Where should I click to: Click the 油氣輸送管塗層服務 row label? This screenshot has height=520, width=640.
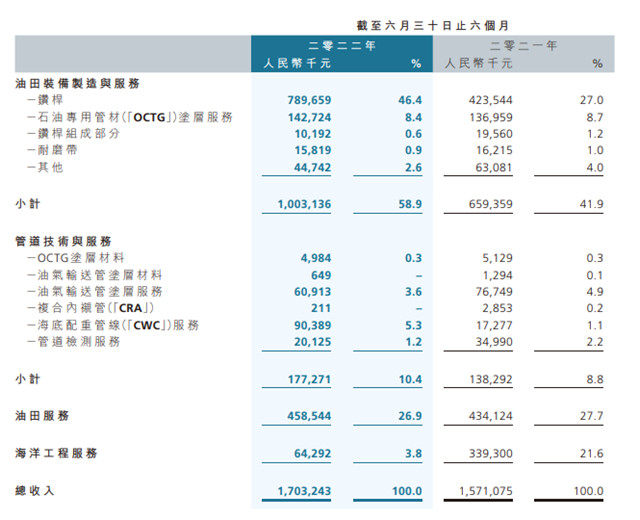[x=95, y=291]
